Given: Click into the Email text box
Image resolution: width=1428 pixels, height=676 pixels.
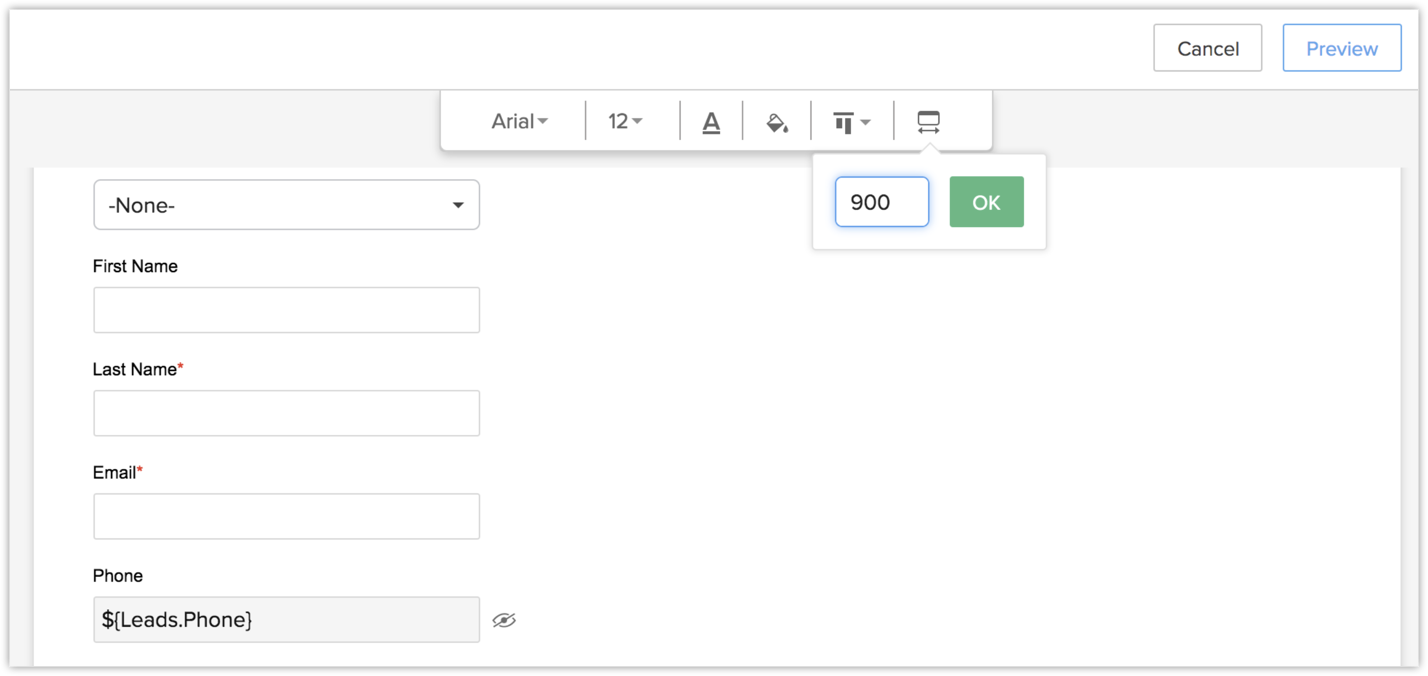Looking at the screenshot, I should click(286, 516).
